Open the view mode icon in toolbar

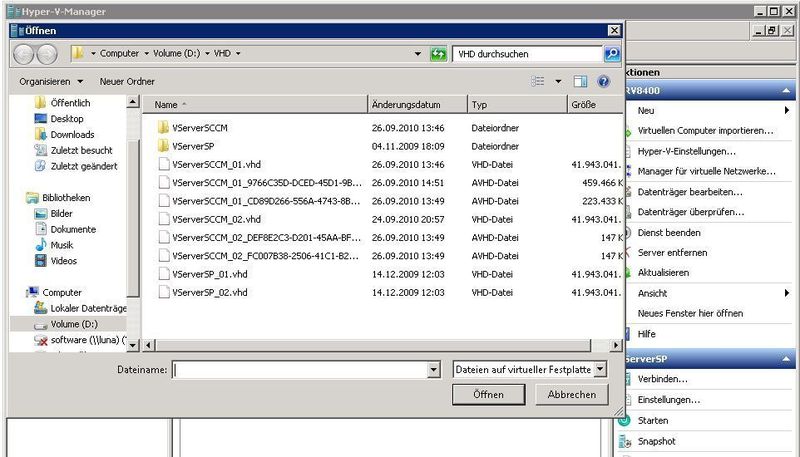538,81
